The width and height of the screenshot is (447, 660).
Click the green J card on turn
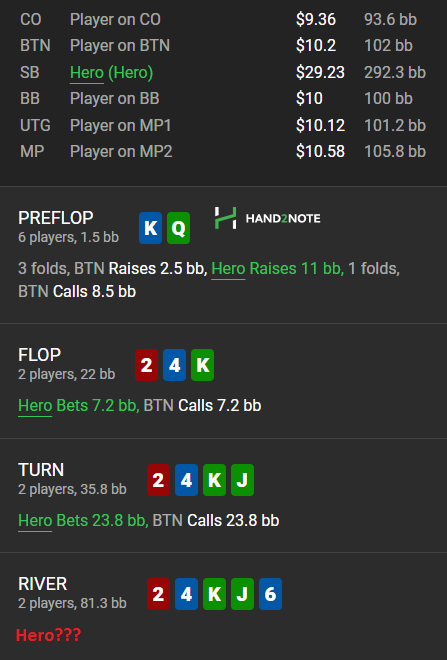pos(242,480)
